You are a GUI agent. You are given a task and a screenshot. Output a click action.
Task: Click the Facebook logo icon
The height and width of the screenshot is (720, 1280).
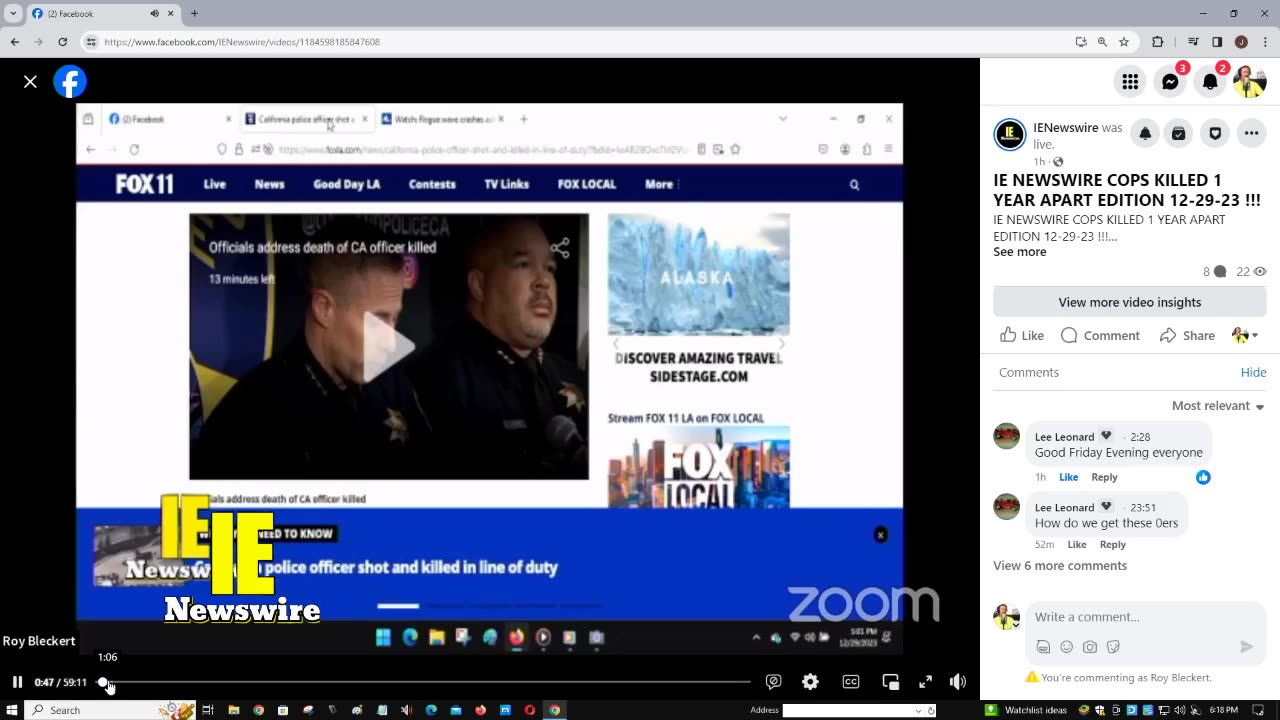coord(70,82)
